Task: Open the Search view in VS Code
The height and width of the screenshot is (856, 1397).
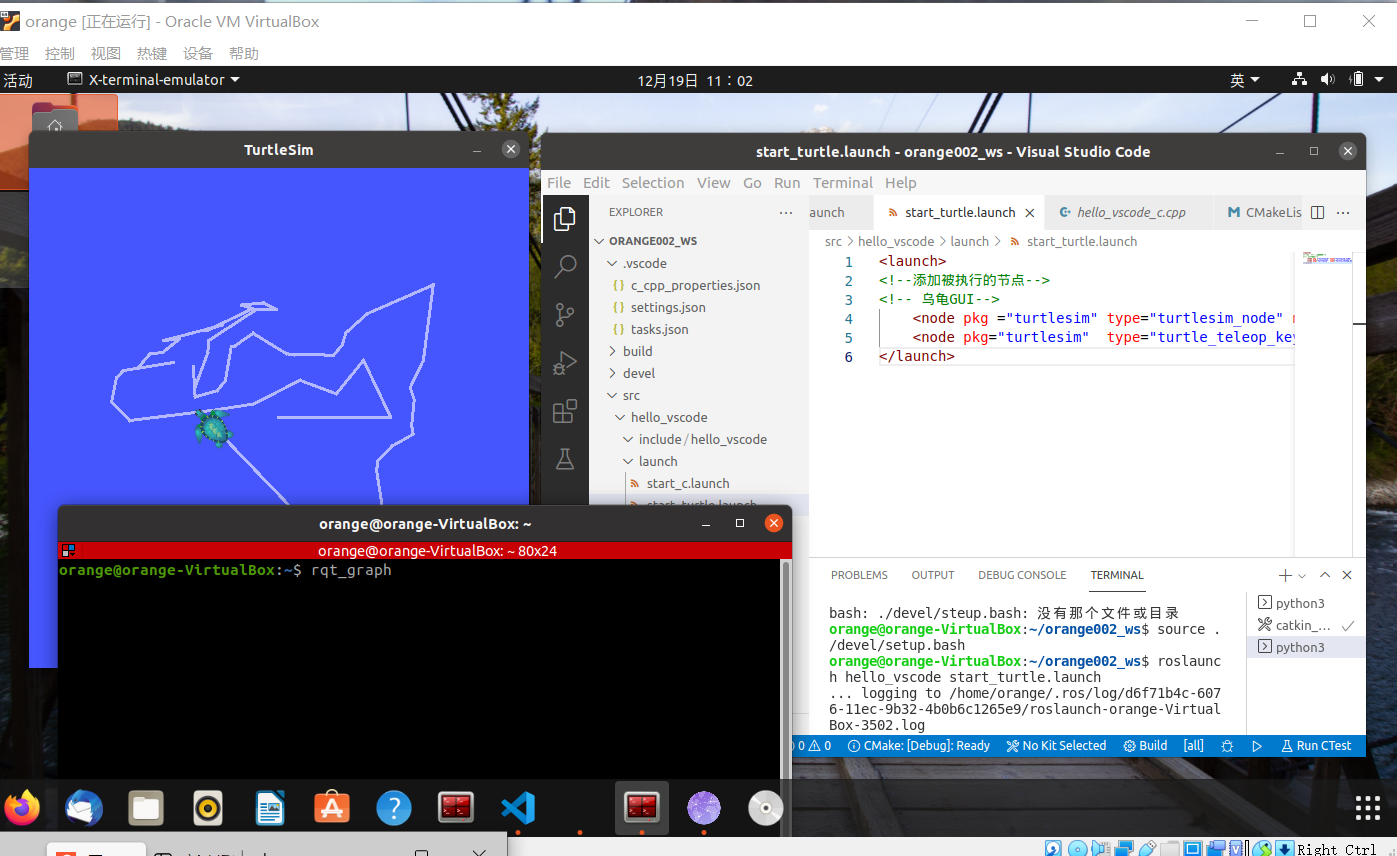Action: [566, 264]
